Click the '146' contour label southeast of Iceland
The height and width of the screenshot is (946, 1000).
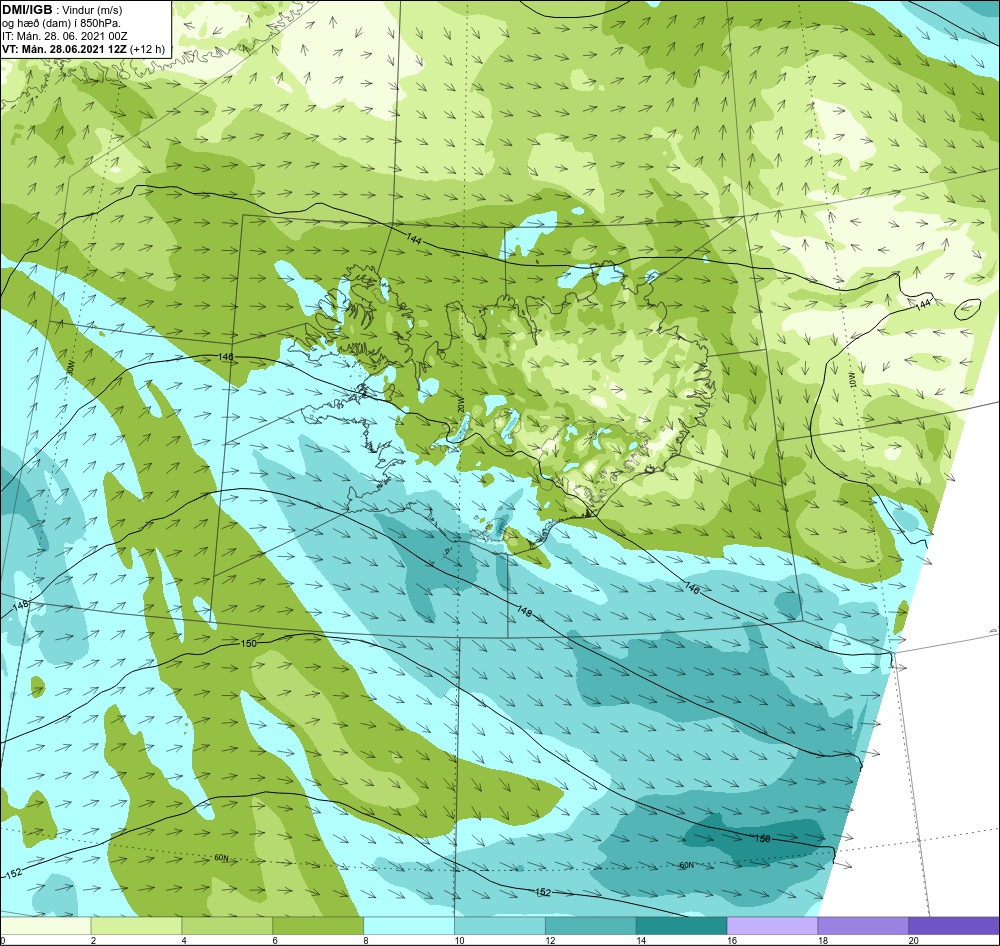[692, 588]
